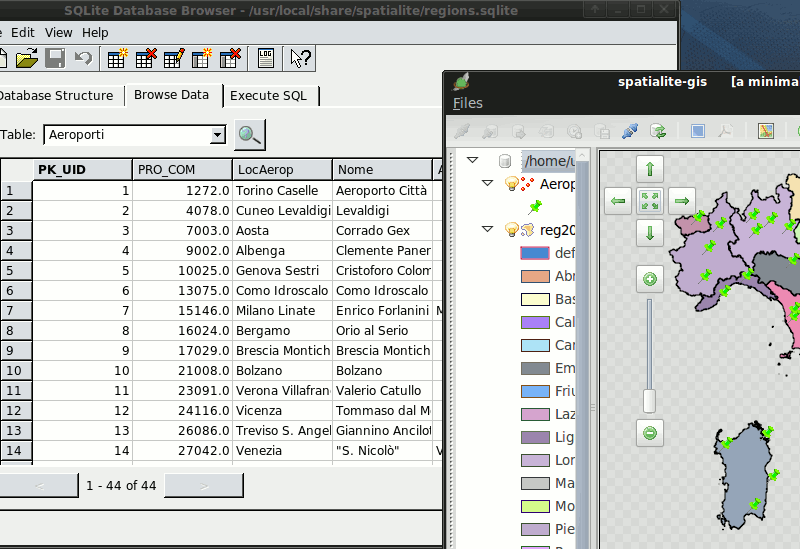Select row header 7 in the table
Image resolution: width=800 pixels, height=549 pixels.
(x=16, y=310)
